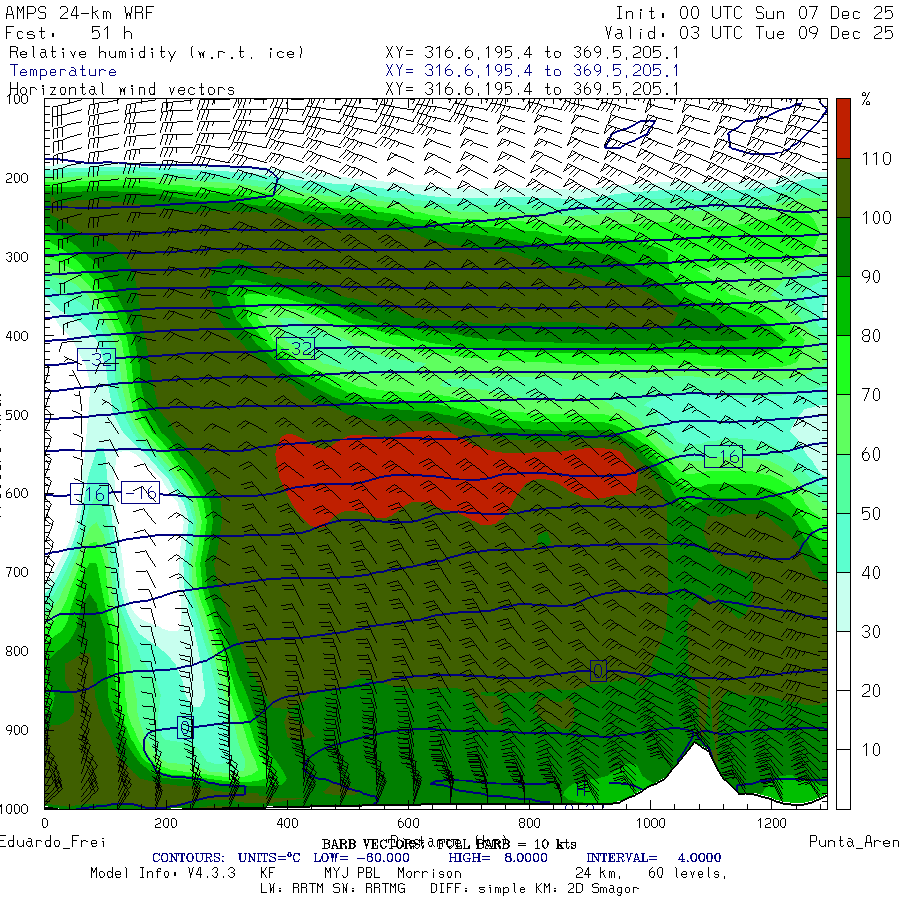This screenshot has width=900, height=900.
Task: Click the -32 contour label near 400 km distance
Action: (296, 348)
